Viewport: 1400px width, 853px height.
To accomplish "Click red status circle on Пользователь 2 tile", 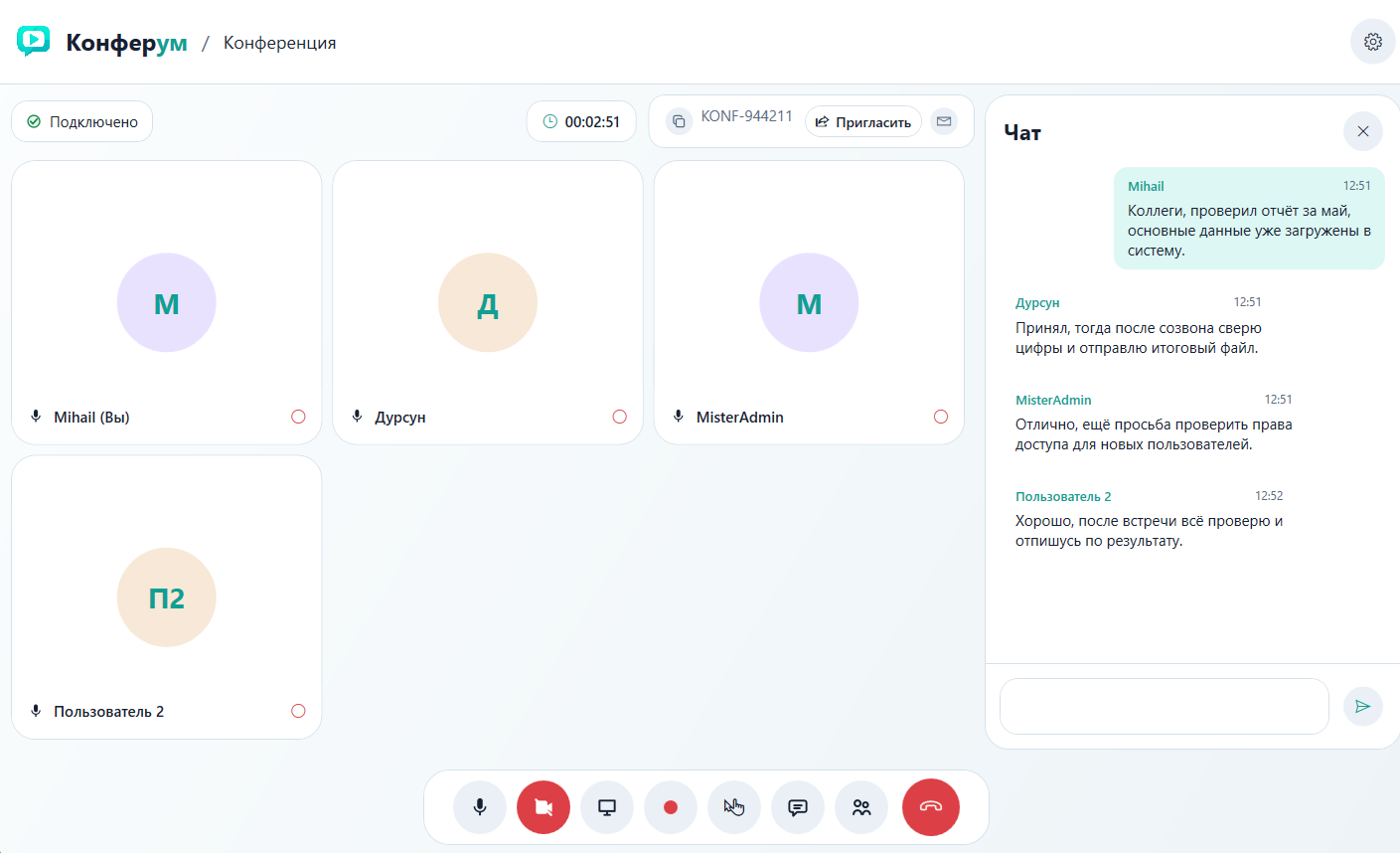I will pyautogui.click(x=298, y=711).
